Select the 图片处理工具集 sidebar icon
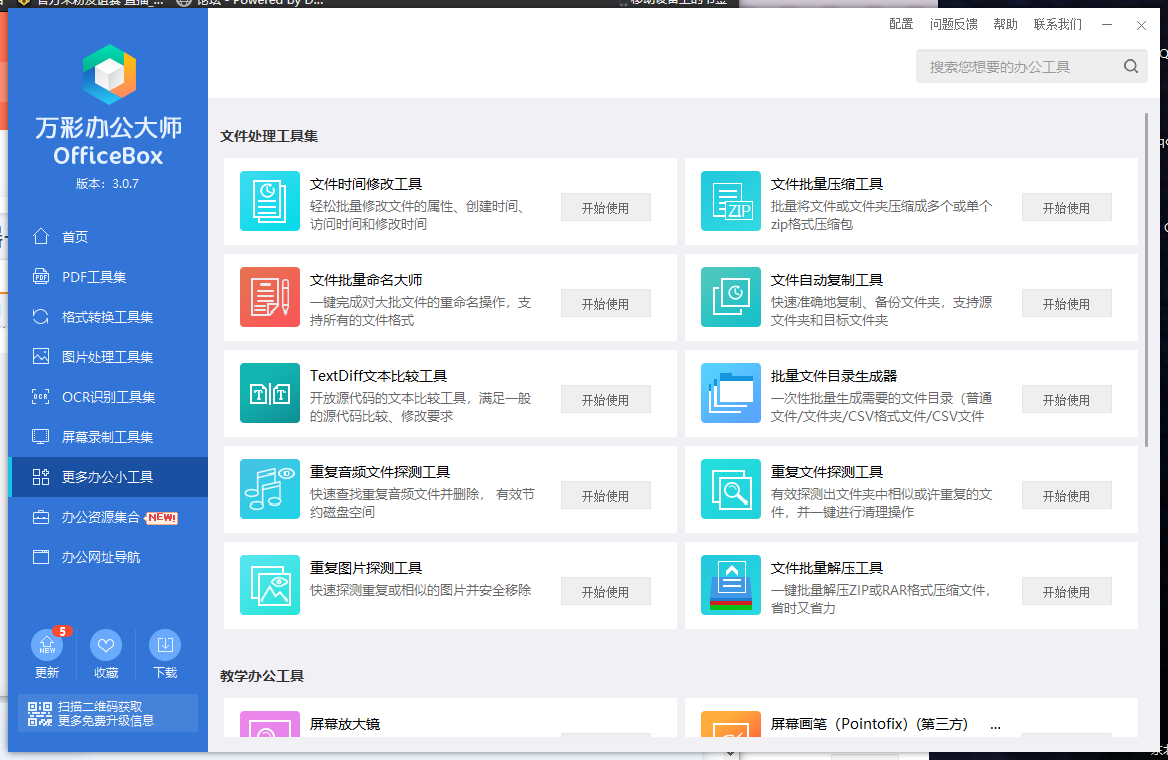 click(x=41, y=356)
